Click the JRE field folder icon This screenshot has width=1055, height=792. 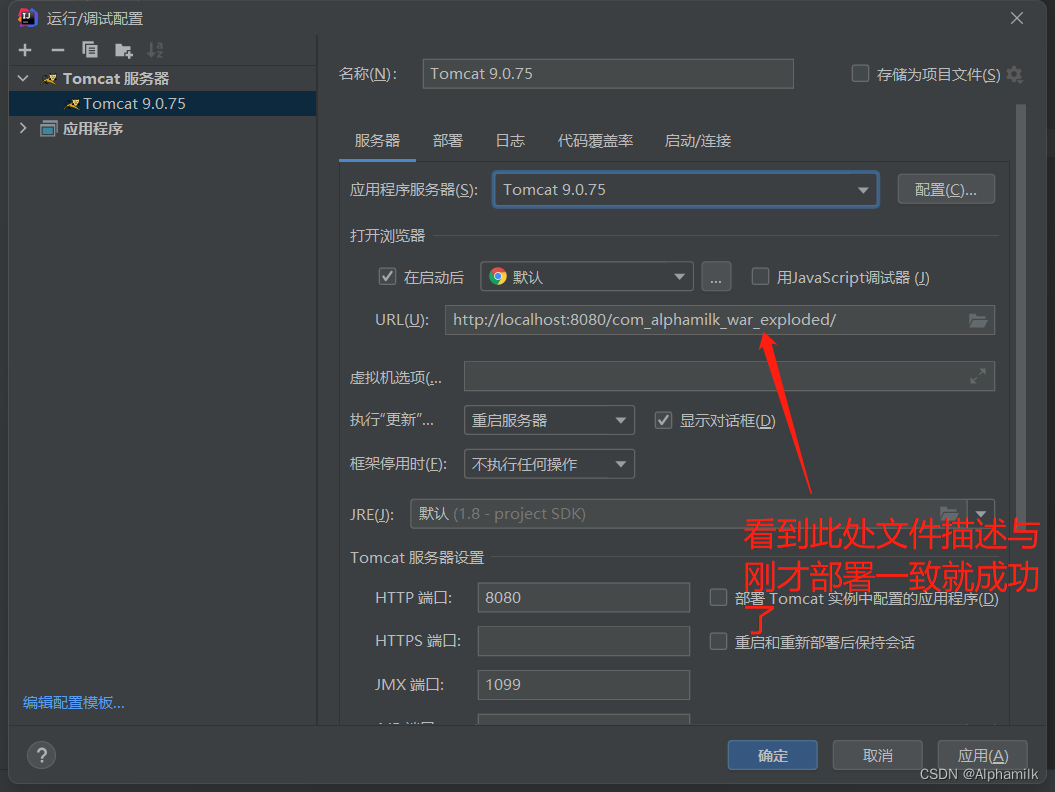[x=949, y=514]
